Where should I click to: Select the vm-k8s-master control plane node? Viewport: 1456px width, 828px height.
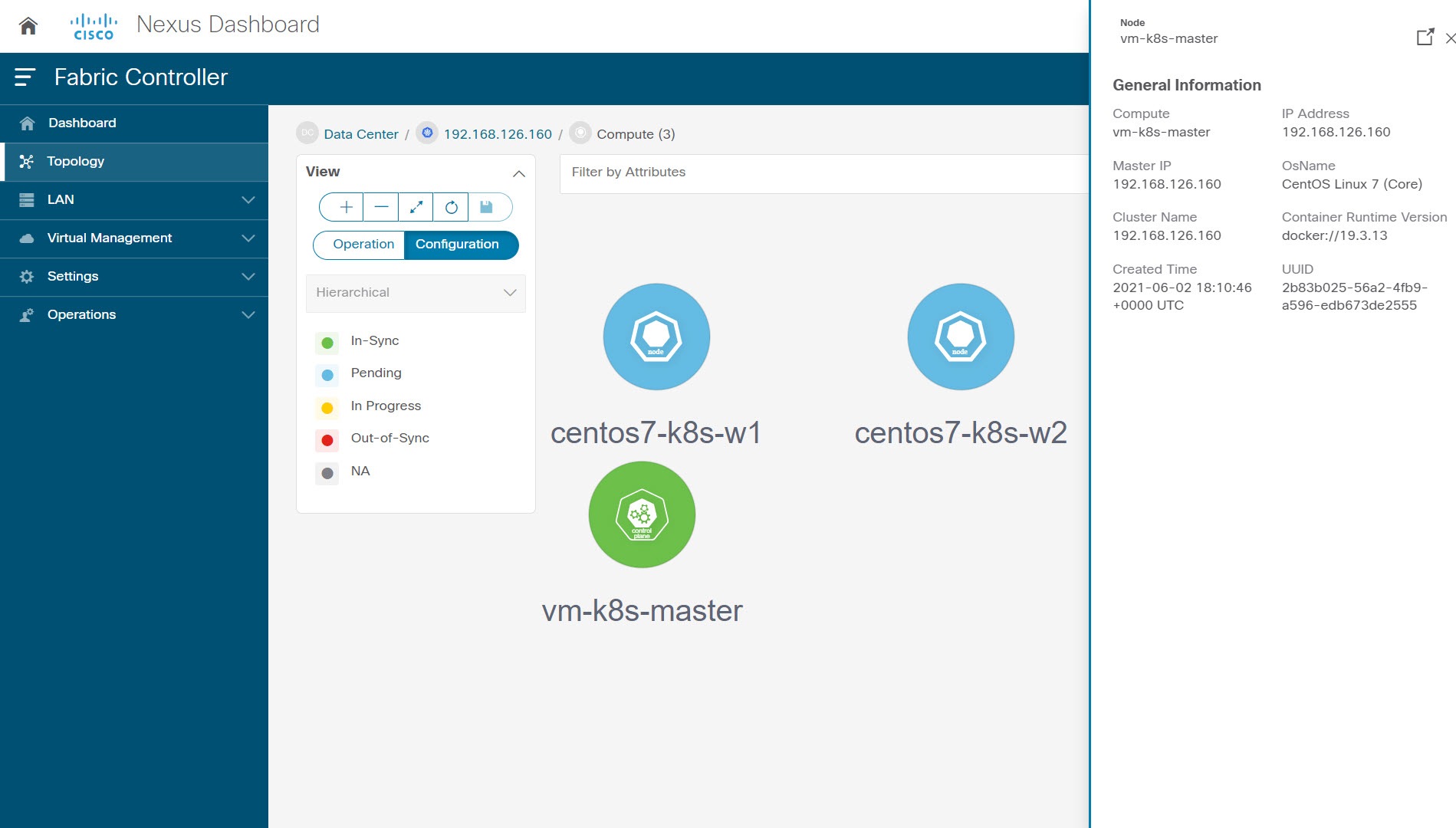(x=642, y=514)
